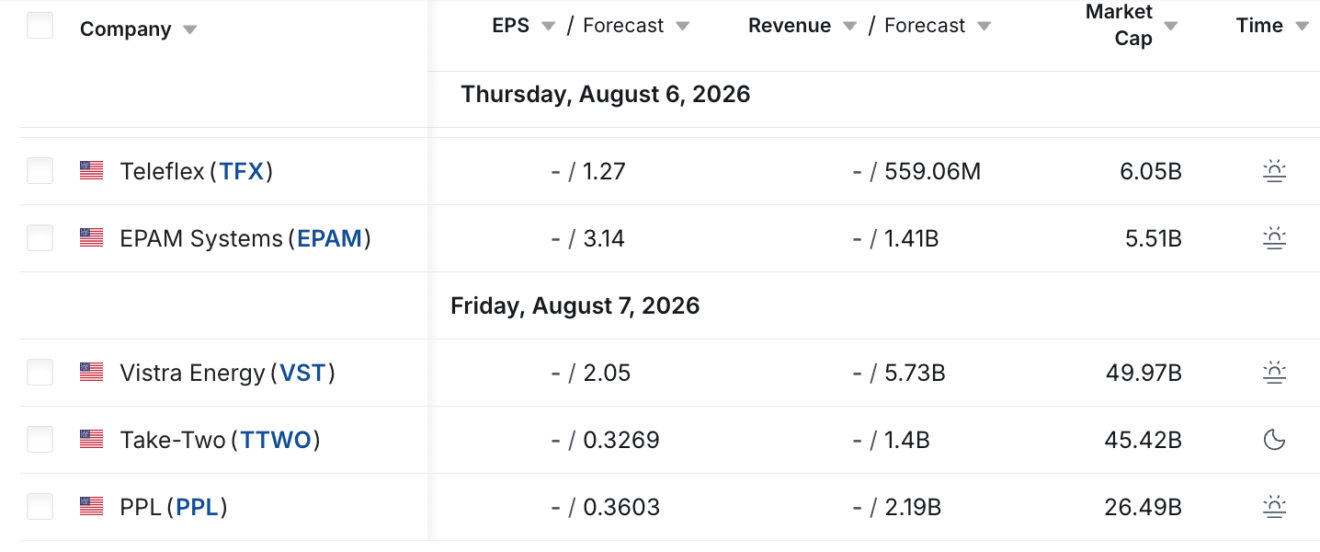Tick the select-all checkbox in header
The height and width of the screenshot is (552, 1320).
tap(40, 26)
